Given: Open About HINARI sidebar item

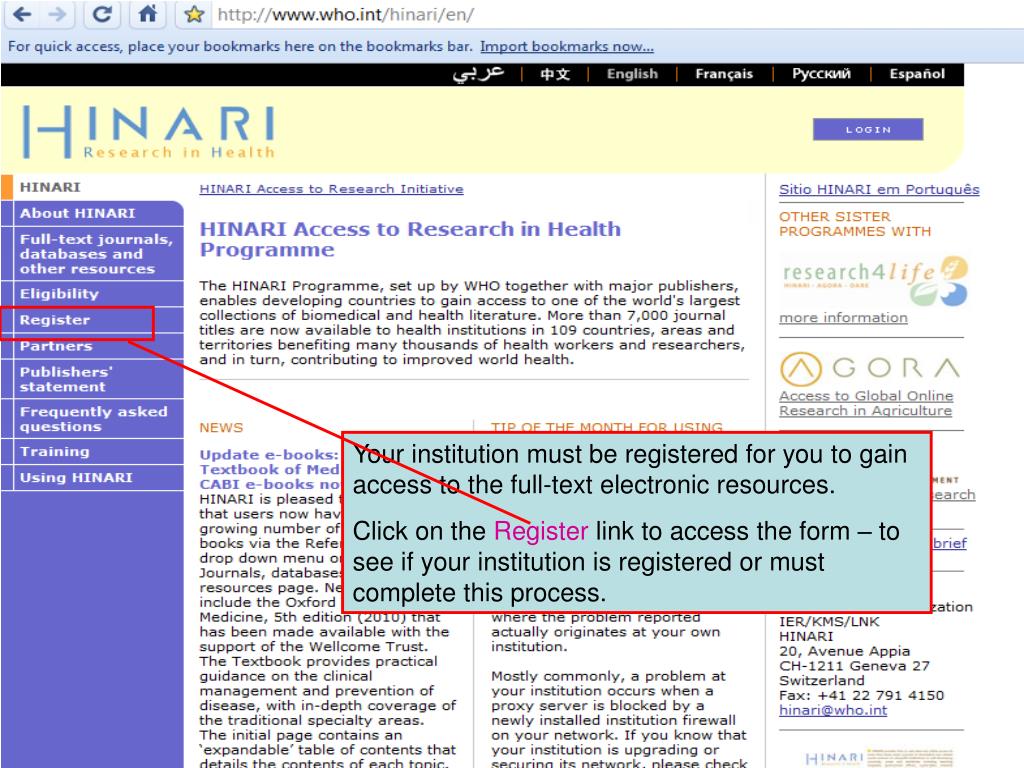Looking at the screenshot, I should tap(92, 214).
